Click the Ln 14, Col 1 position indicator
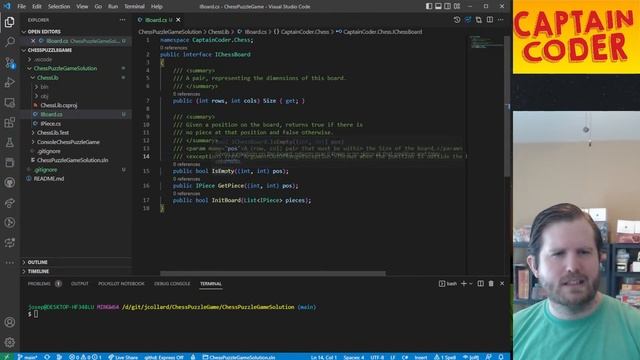The height and width of the screenshot is (360, 640). click(324, 357)
